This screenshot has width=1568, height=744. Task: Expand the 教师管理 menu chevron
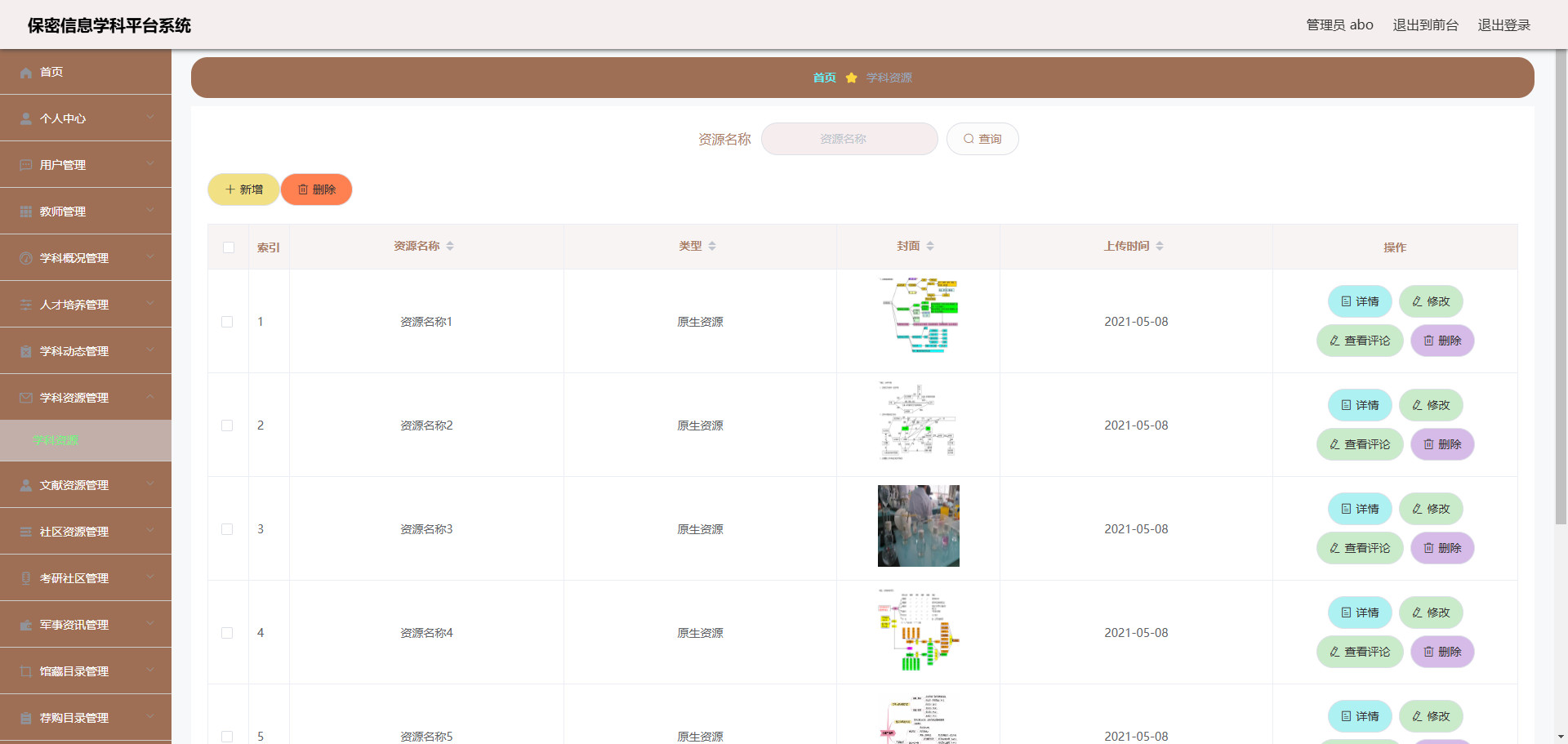point(150,211)
